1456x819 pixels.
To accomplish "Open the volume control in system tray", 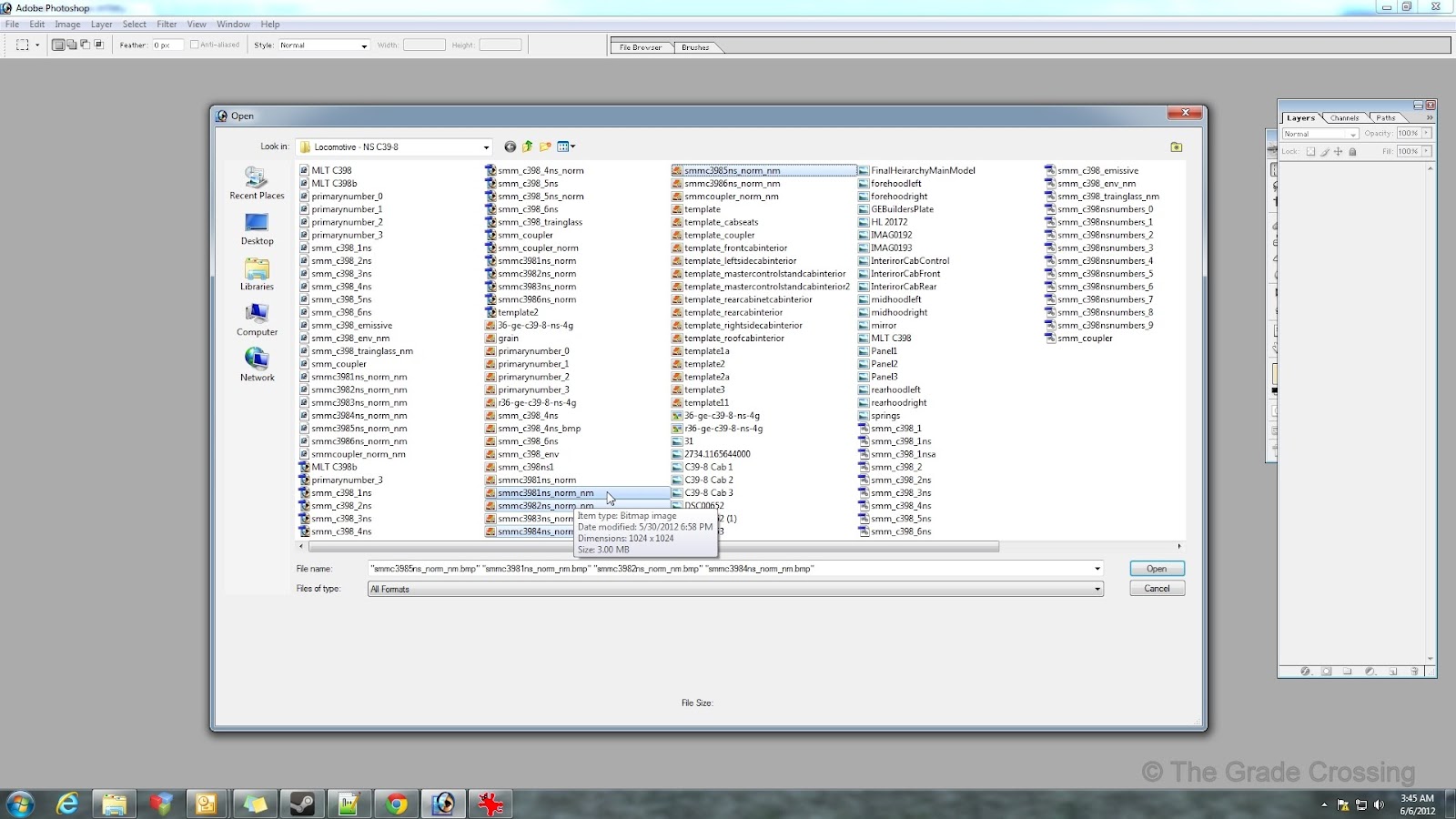I will (x=1379, y=804).
